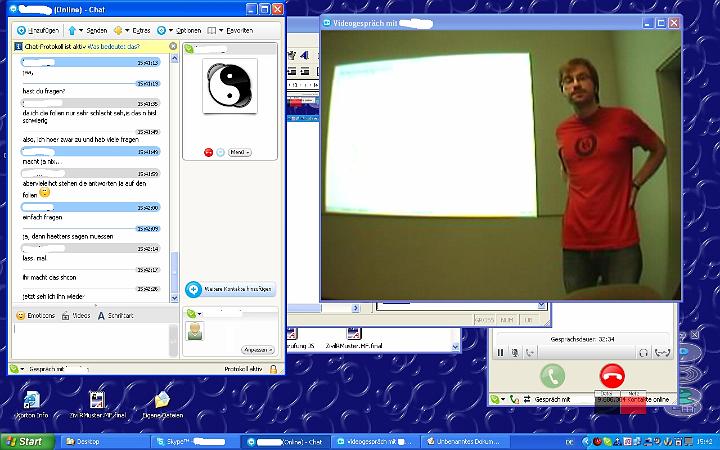The image size is (720, 450).
Task: Click light blue chat icon under avatar
Action: click(x=220, y=152)
